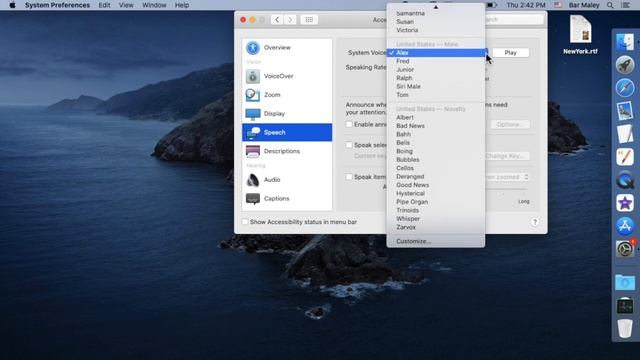This screenshot has width=640, height=360.
Task: Open the 'when zoomed' popup menu
Action: pyautogui.click(x=508, y=177)
